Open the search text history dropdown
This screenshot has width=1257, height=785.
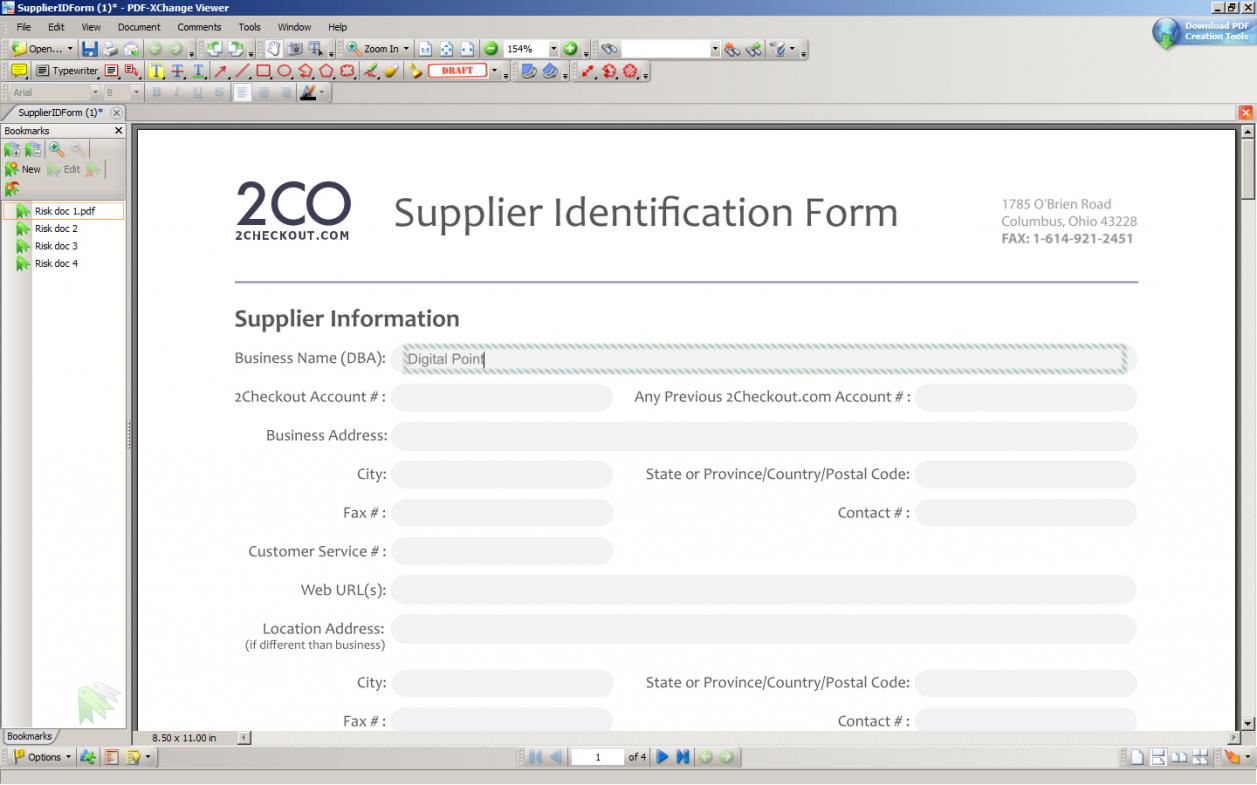point(715,49)
